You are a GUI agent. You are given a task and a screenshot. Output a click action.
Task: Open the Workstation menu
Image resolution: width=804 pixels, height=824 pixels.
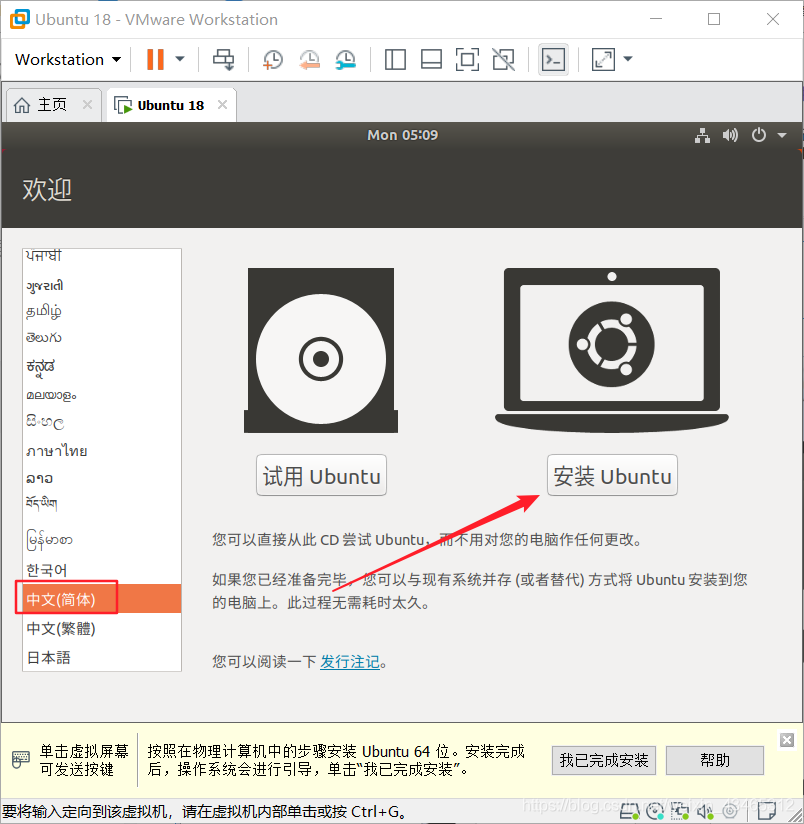[68, 59]
